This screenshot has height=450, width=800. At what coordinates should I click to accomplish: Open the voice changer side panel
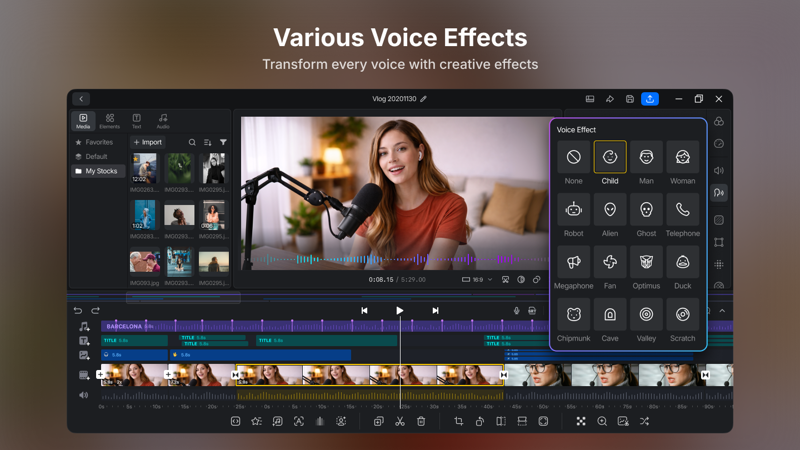coord(719,193)
